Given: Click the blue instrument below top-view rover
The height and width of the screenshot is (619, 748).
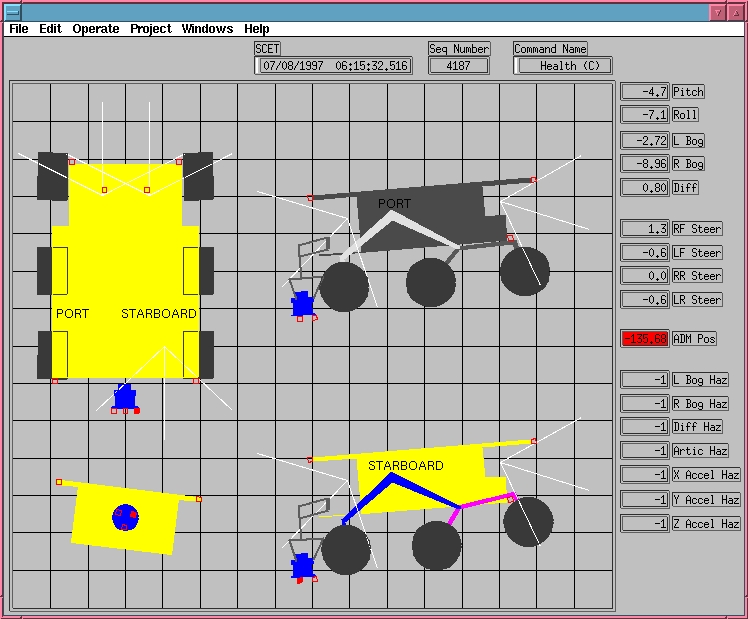Looking at the screenshot, I should (125, 398).
